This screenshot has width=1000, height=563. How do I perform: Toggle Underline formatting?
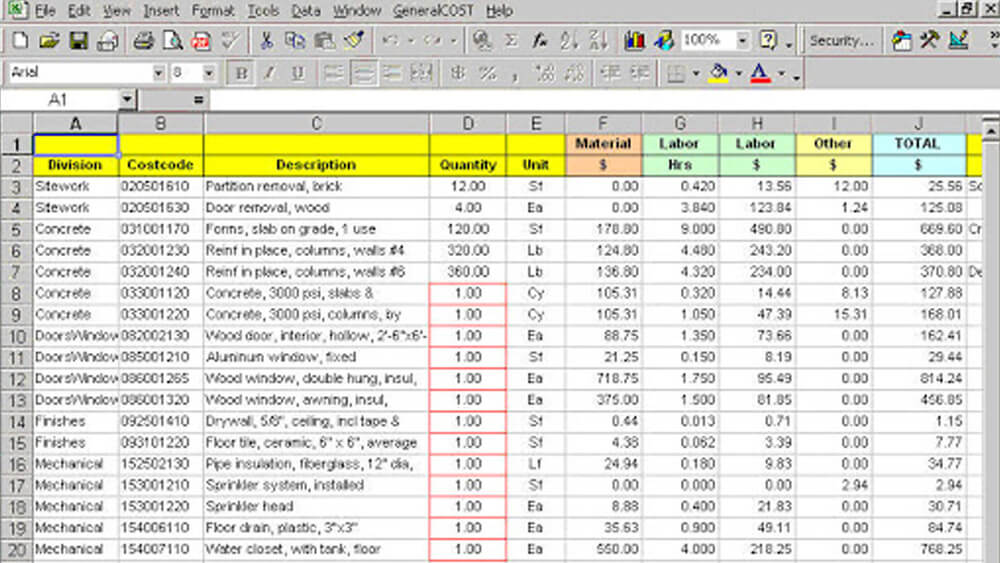(x=298, y=73)
